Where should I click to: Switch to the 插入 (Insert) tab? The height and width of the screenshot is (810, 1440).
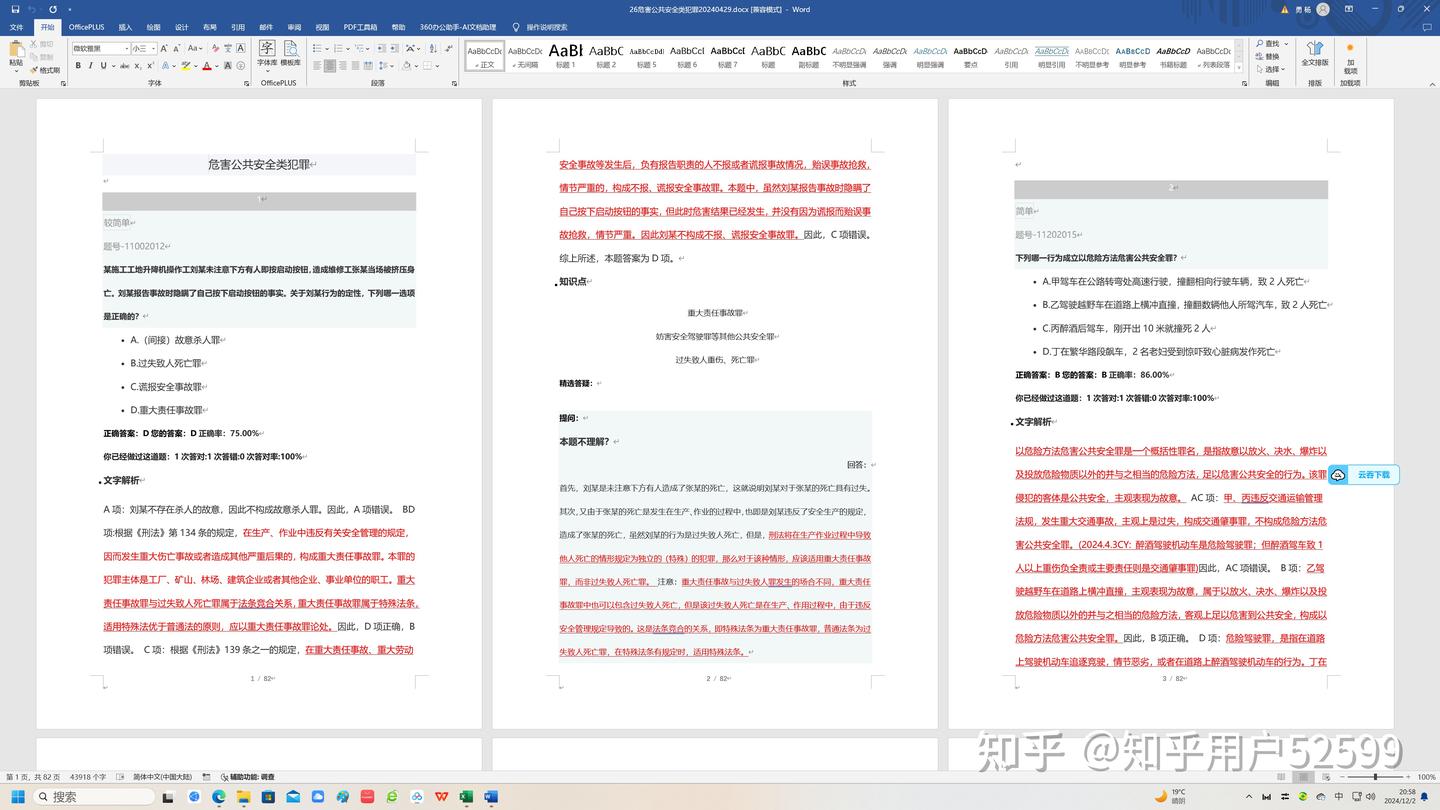pos(125,27)
